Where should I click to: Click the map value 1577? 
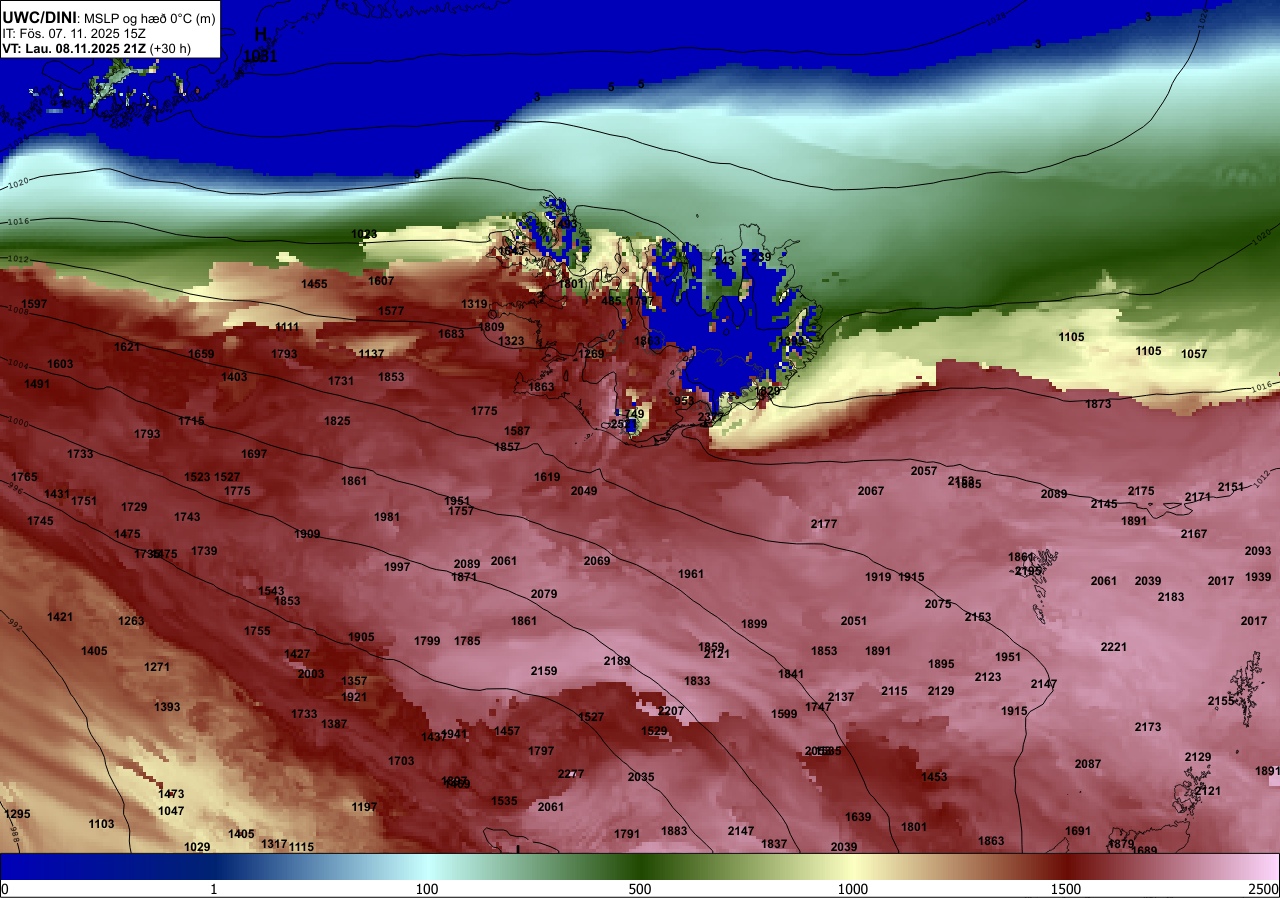click(x=391, y=311)
